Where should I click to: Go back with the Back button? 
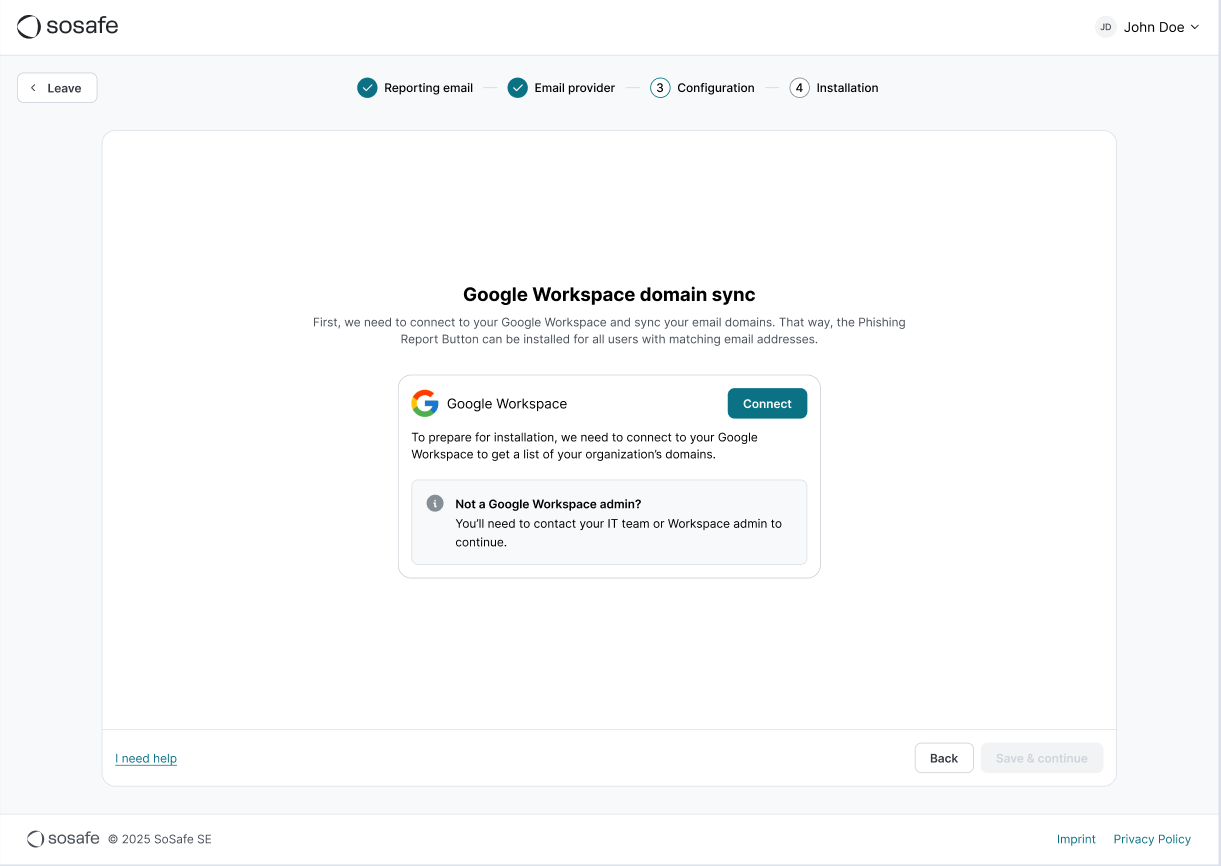click(x=944, y=758)
